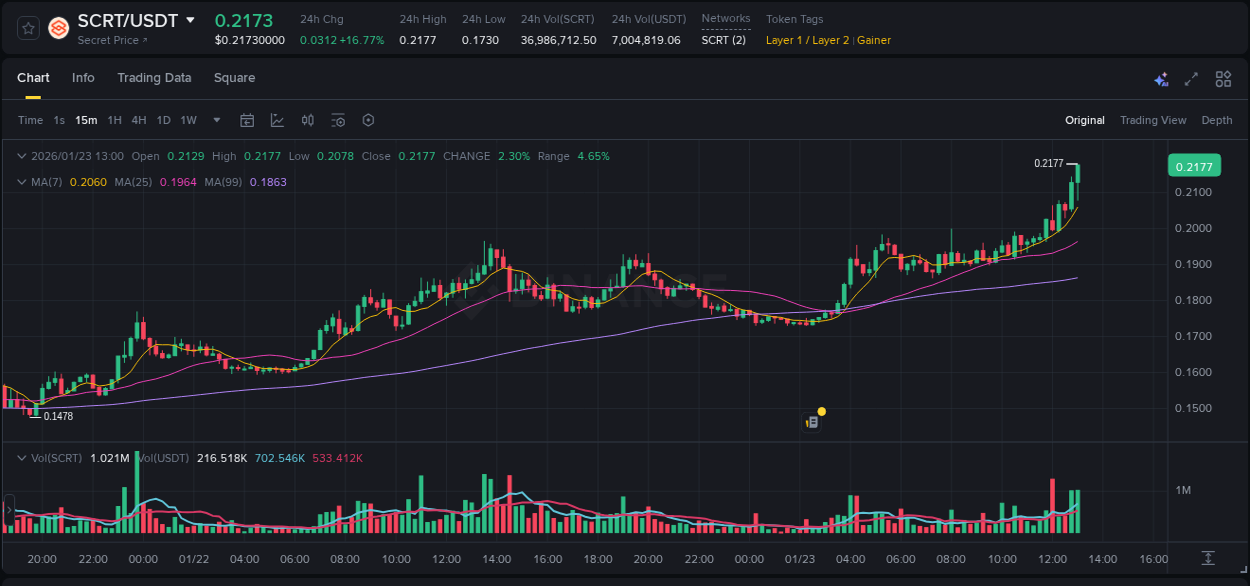Expand the chart to fullscreen with arrows icon

coord(1191,78)
